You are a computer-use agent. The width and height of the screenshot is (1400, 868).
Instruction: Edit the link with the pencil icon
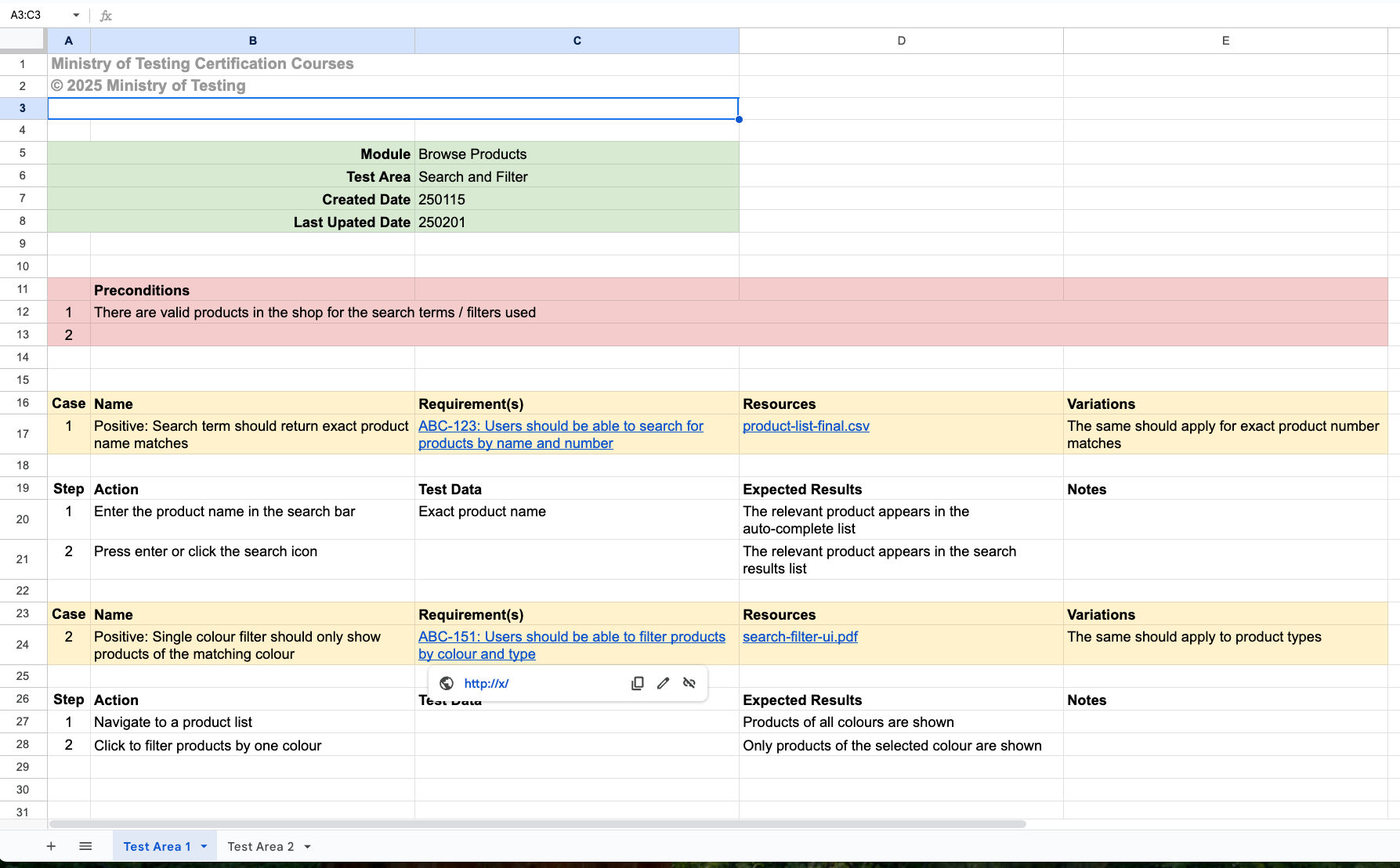pos(664,683)
